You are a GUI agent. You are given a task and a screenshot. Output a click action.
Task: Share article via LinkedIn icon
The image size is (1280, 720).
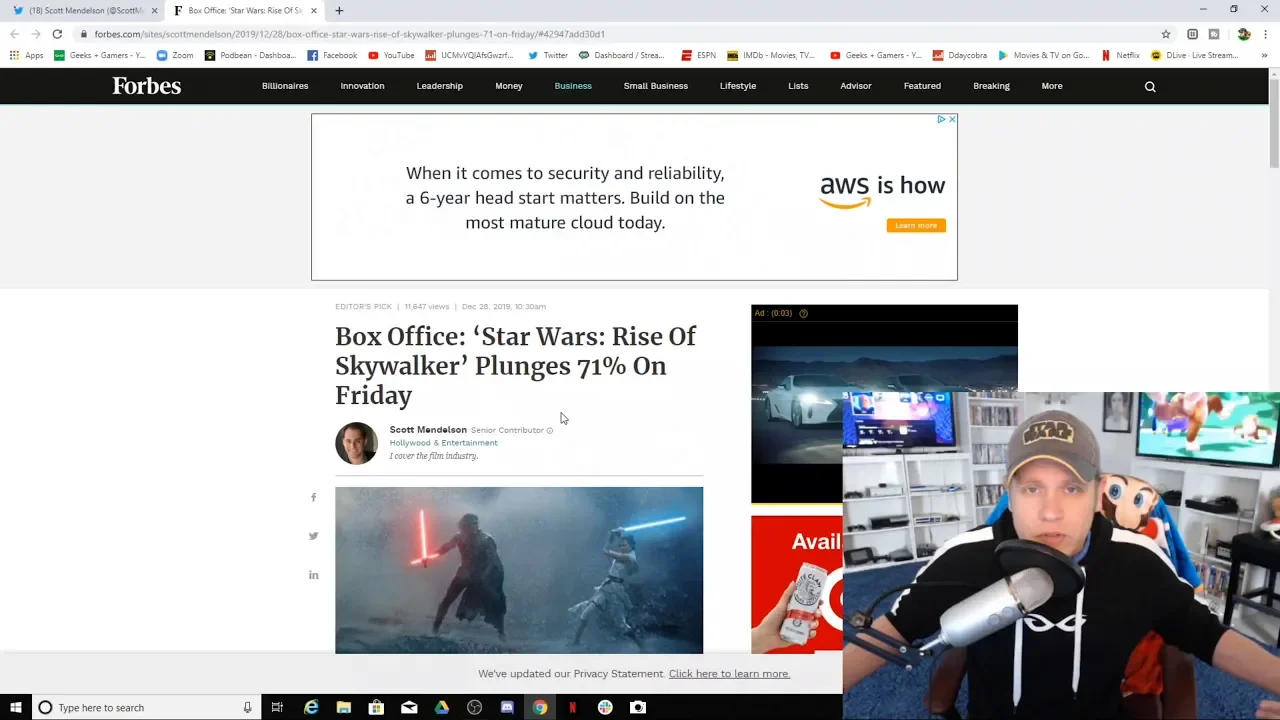313,575
